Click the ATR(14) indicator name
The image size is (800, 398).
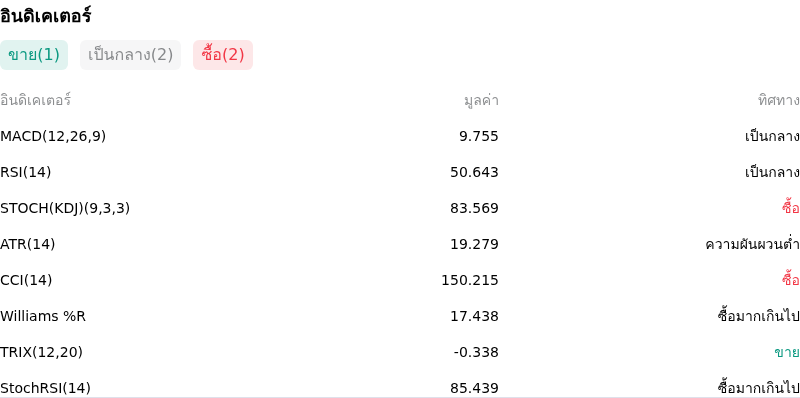pos(28,244)
